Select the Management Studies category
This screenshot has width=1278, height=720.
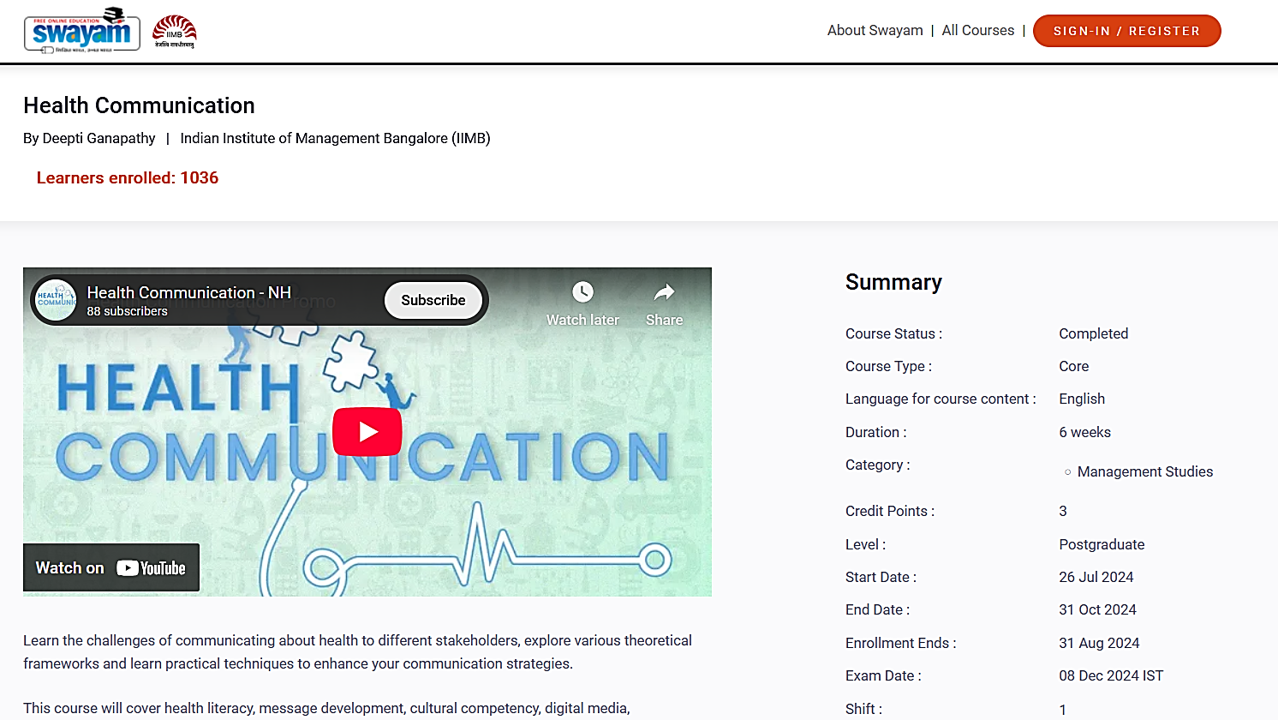(x=1144, y=472)
